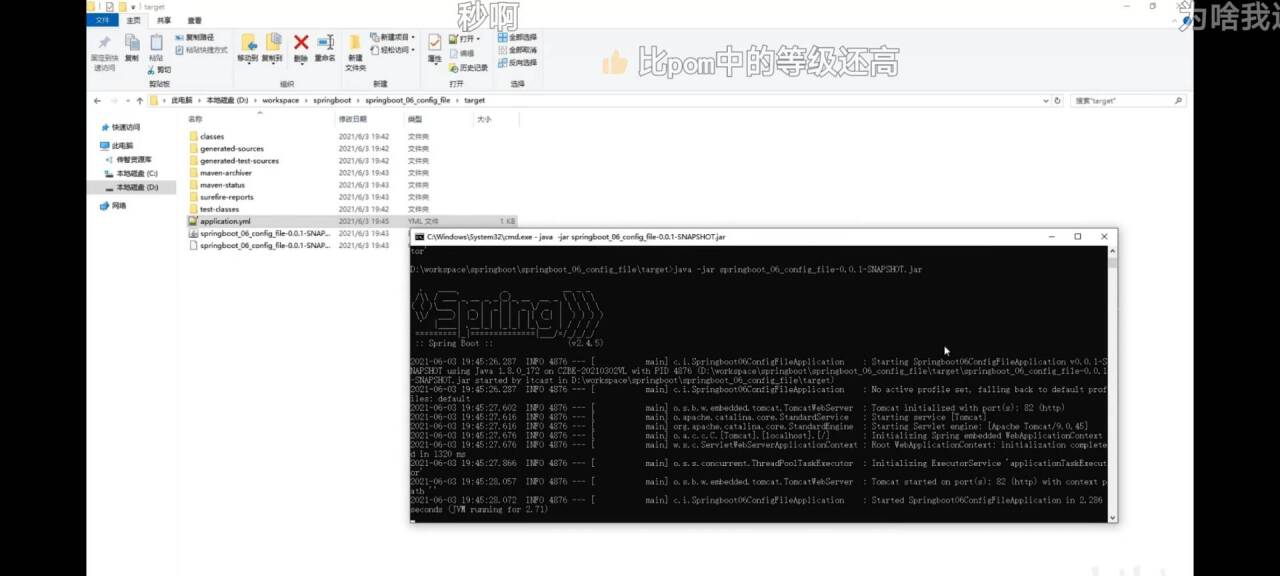Screen dimensions: 1280x576
Task: Click the Copy to (复制到) icon
Action: (272, 43)
